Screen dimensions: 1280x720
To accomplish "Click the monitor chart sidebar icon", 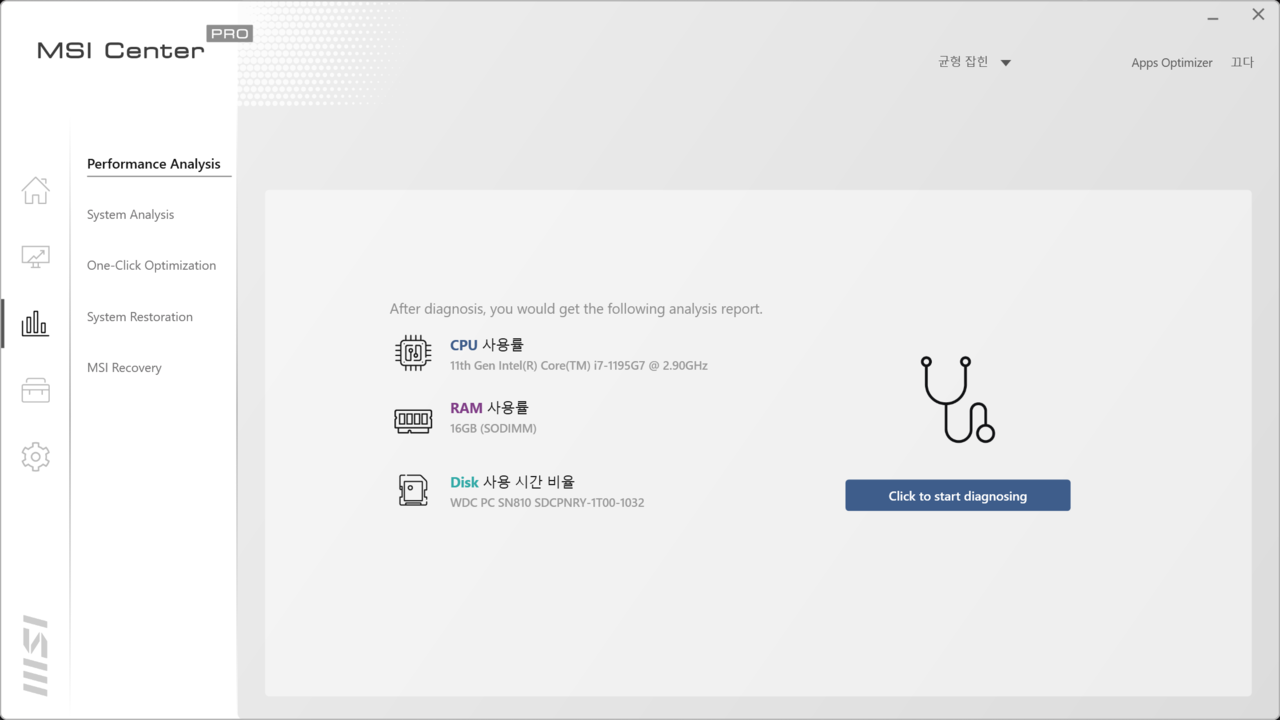I will pos(35,257).
